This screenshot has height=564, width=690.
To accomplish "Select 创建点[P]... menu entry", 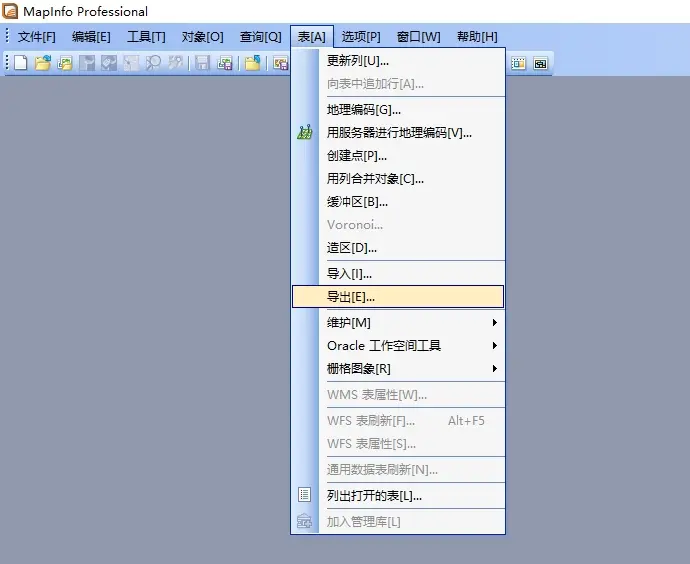I will [x=398, y=156].
